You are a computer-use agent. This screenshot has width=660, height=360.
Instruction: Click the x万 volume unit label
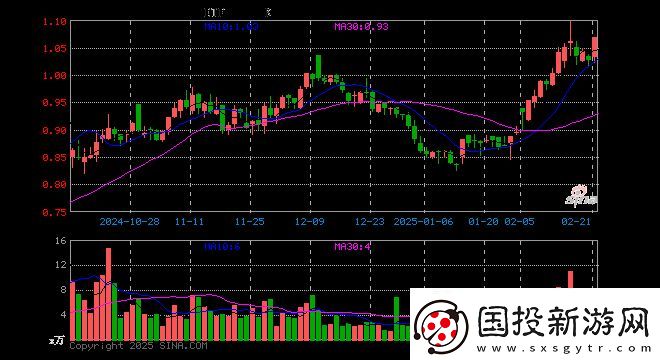[x=57, y=341]
